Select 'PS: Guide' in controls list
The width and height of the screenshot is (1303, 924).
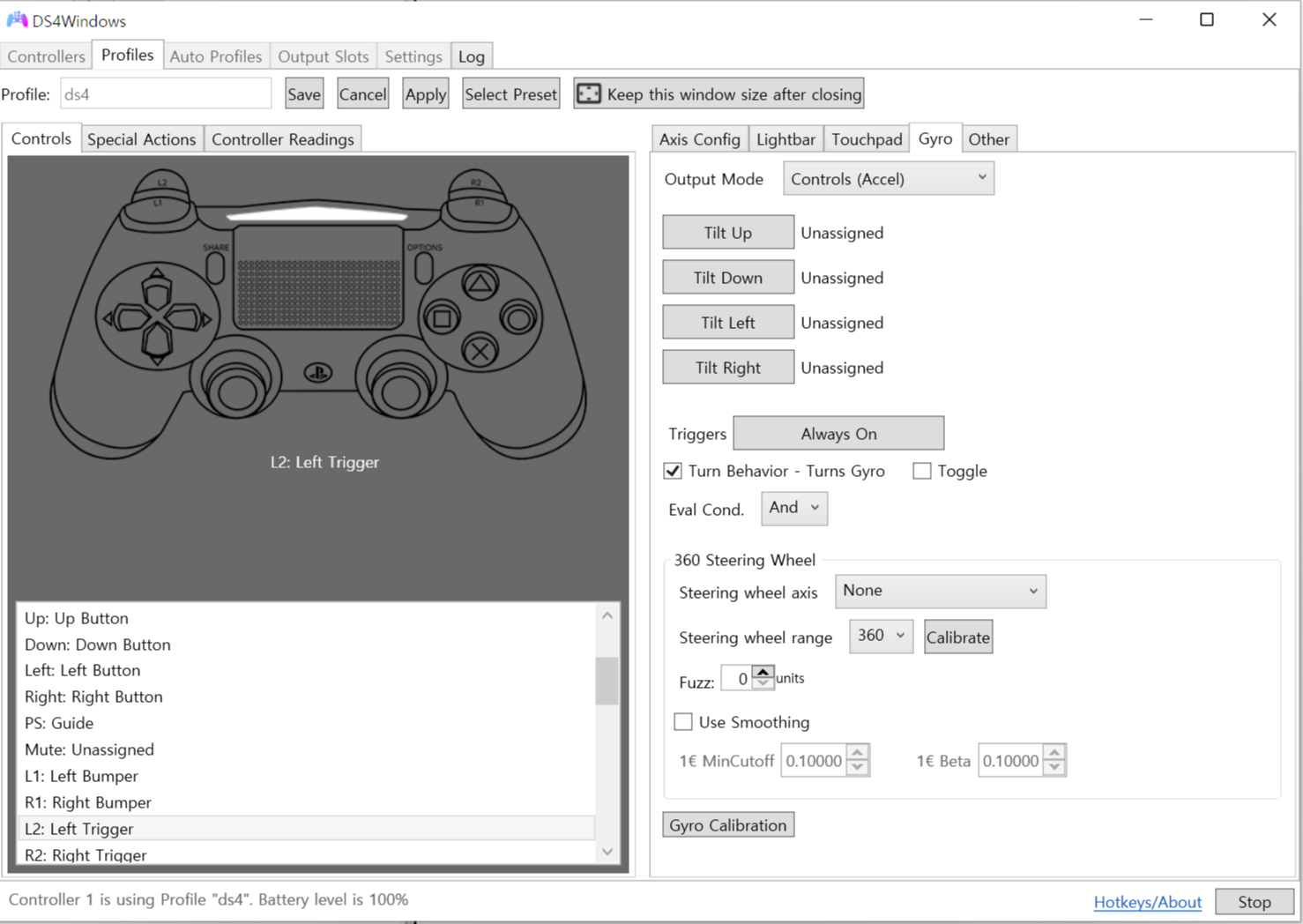[x=307, y=723]
